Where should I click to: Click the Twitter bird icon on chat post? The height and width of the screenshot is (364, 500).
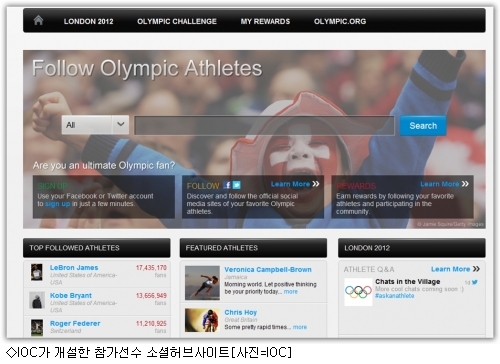475,282
